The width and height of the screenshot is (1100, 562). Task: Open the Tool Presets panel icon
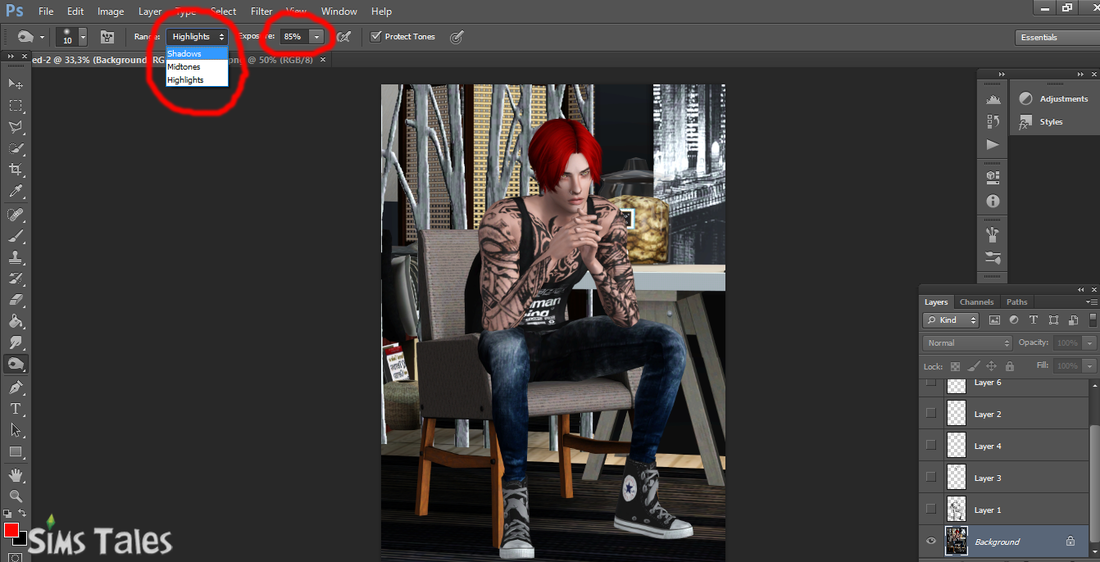993,257
